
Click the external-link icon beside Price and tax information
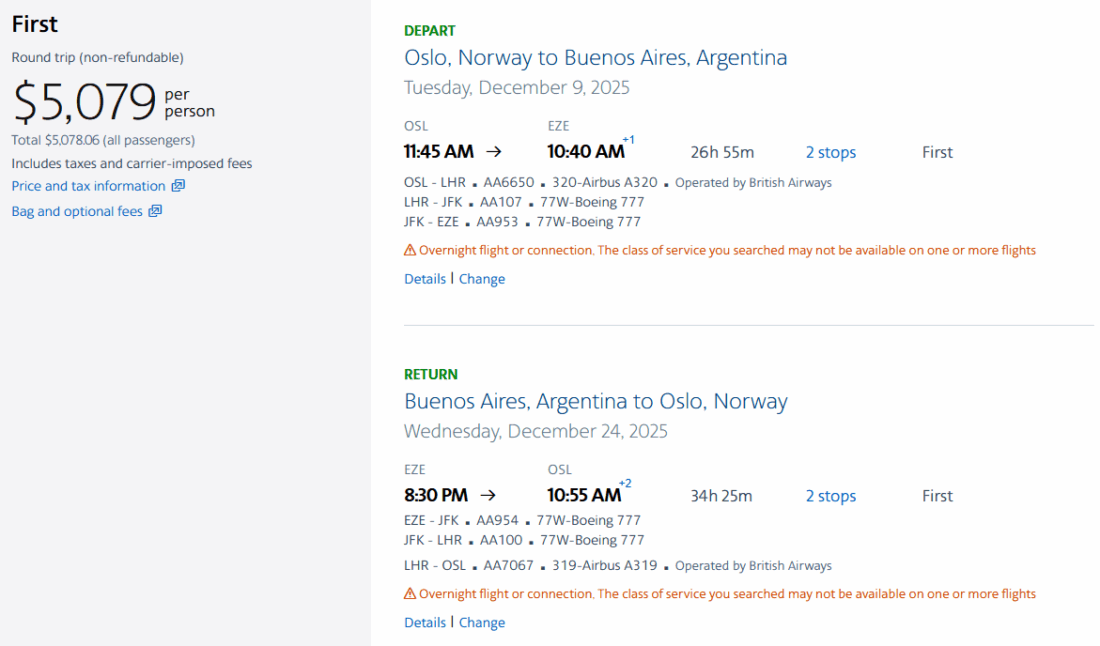(x=178, y=186)
